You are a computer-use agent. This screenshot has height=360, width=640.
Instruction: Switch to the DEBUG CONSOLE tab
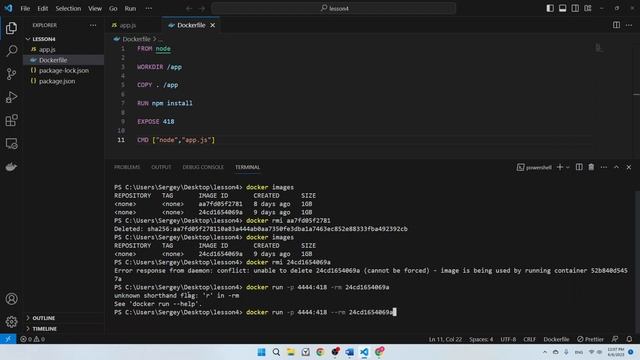[x=203, y=167]
